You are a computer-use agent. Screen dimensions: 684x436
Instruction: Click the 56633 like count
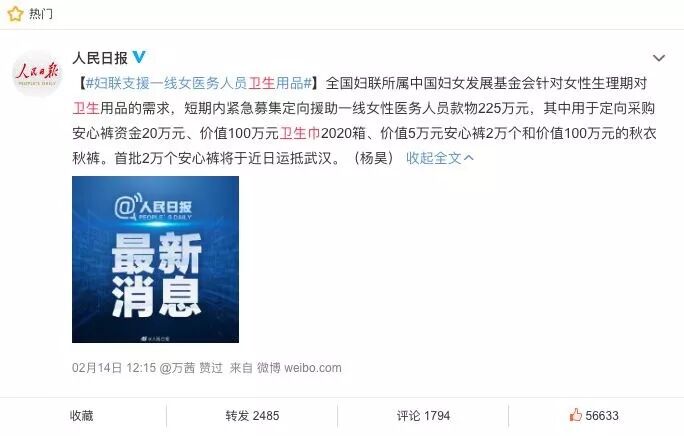tap(602, 415)
